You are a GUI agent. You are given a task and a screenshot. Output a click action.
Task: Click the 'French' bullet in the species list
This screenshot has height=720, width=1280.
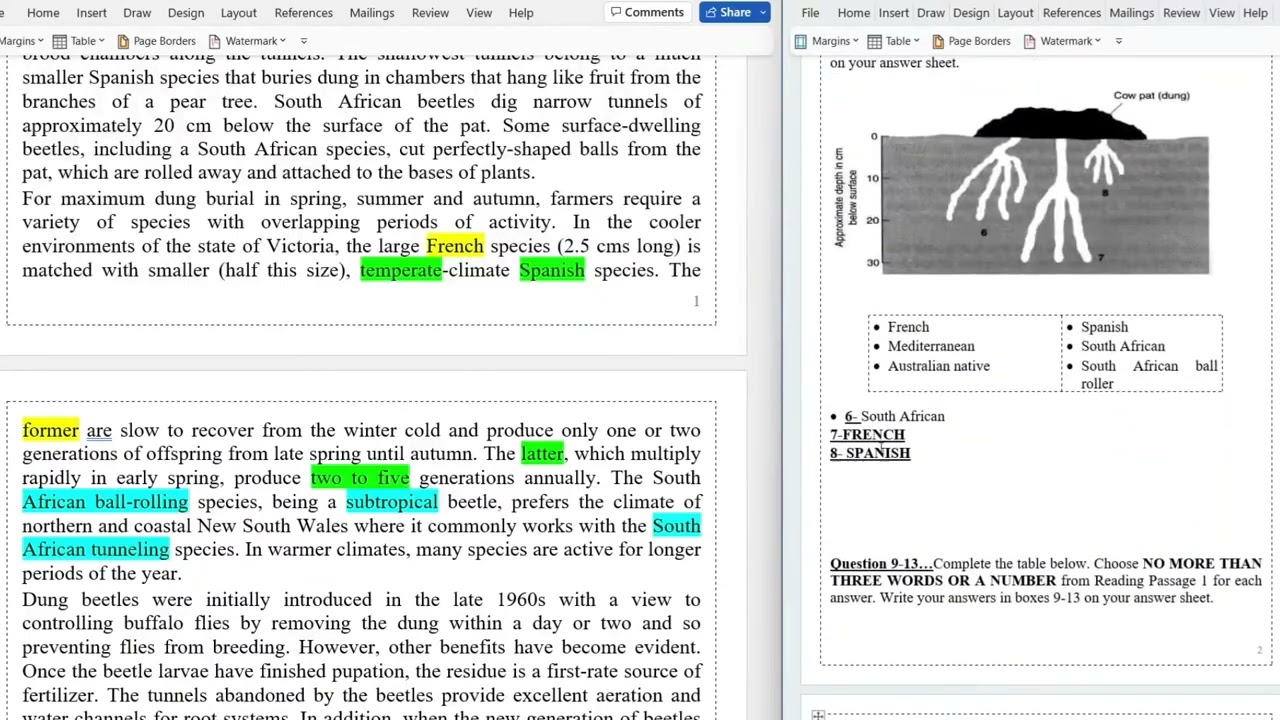pyautogui.click(x=908, y=327)
